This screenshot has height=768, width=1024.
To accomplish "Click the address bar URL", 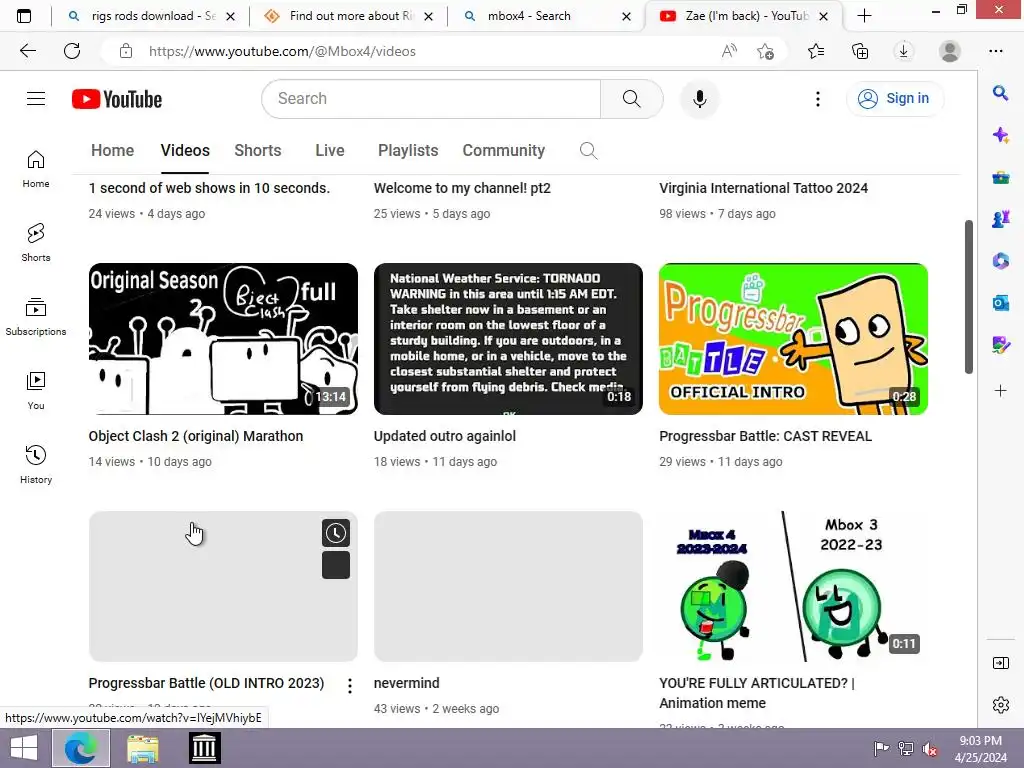I will 282,52.
